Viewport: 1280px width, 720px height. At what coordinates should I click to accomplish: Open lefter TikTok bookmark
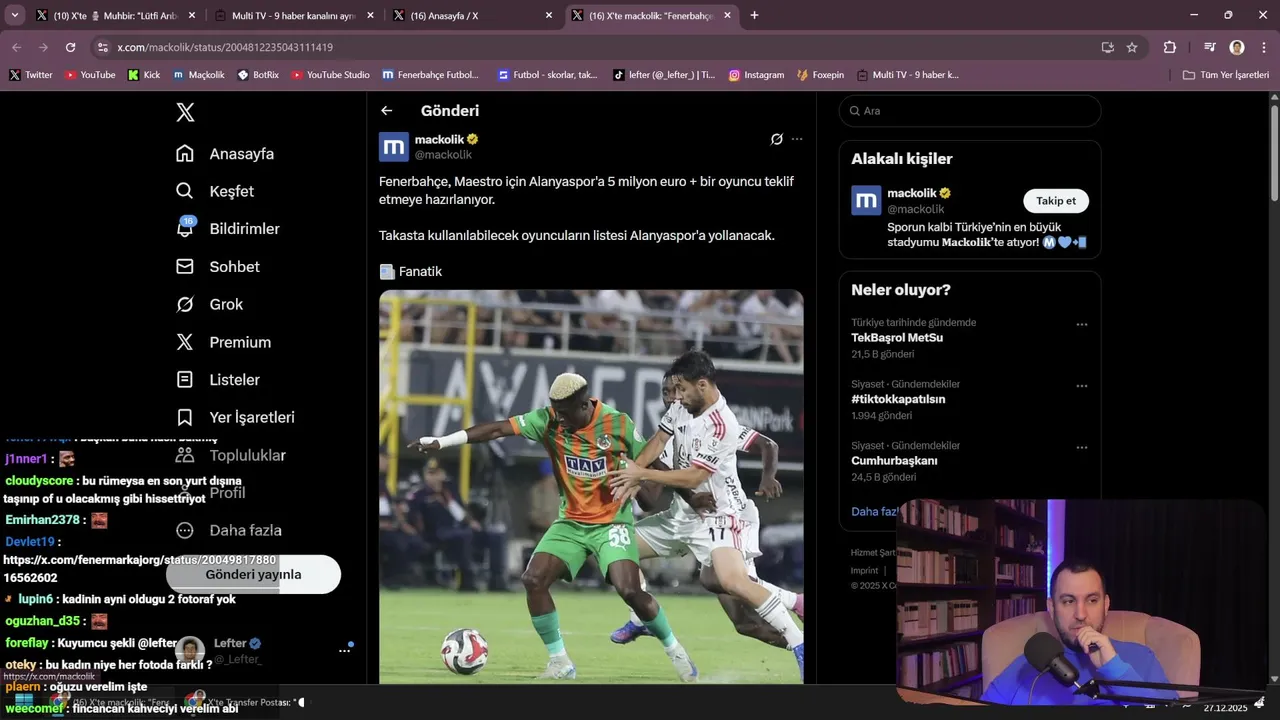(664, 75)
